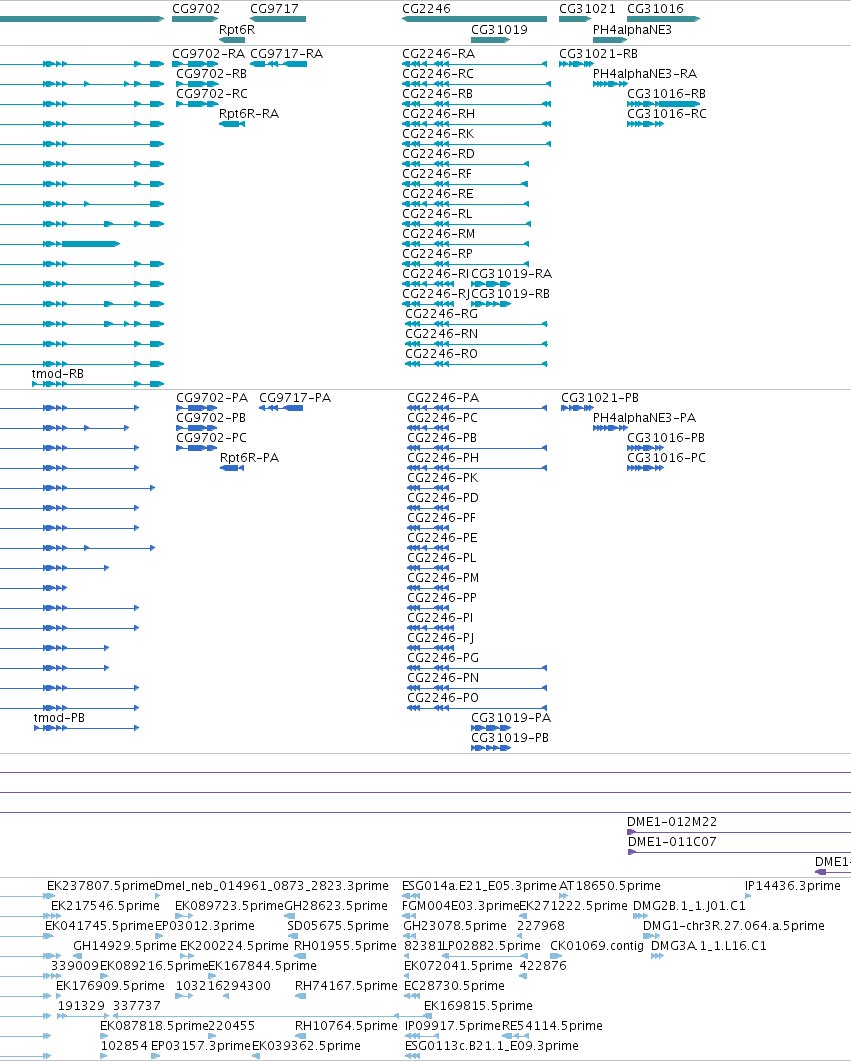Image resolution: width=851 pixels, height=1061 pixels.
Task: Select EST ESG0113c.B21.1_E09.3prime
Action: (x=492, y=1045)
